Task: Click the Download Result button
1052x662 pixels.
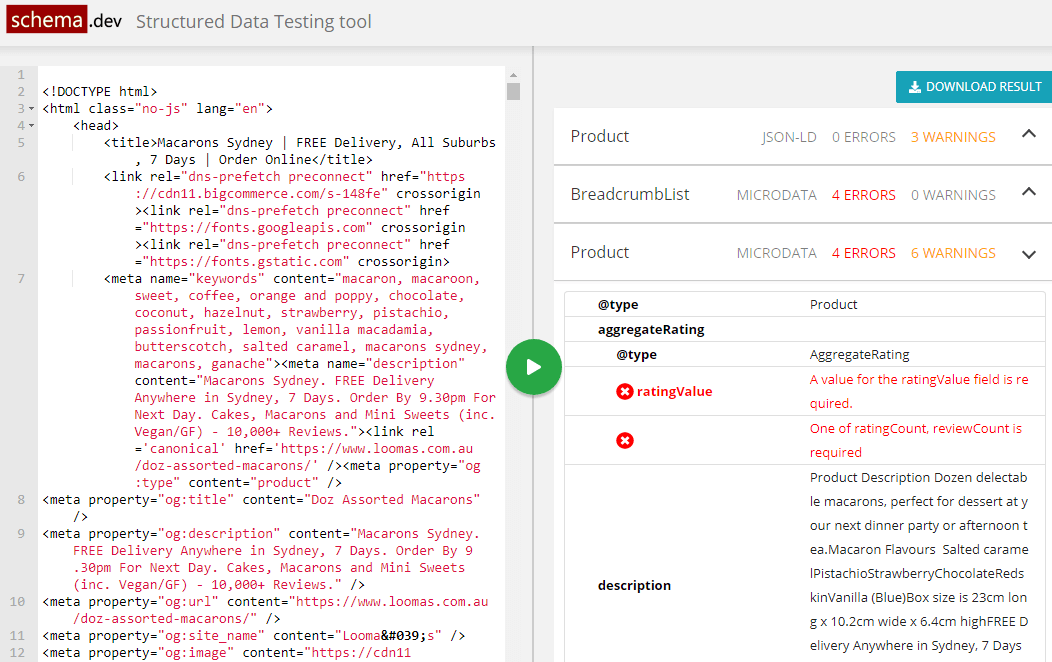Action: (x=974, y=87)
